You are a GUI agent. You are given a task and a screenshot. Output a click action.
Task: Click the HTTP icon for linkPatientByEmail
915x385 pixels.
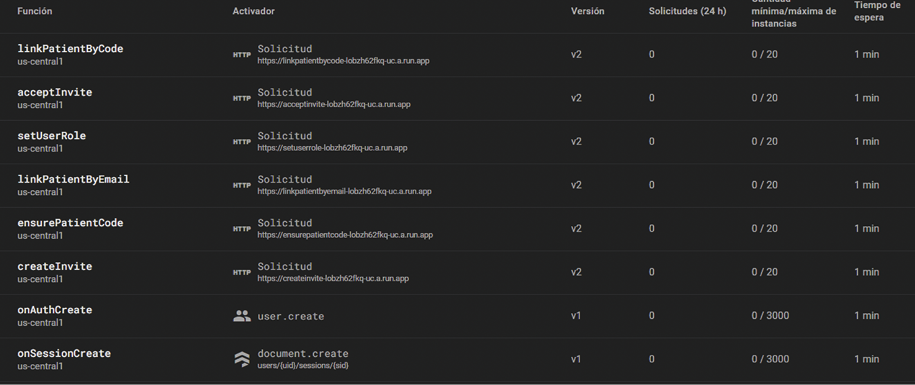coord(242,186)
